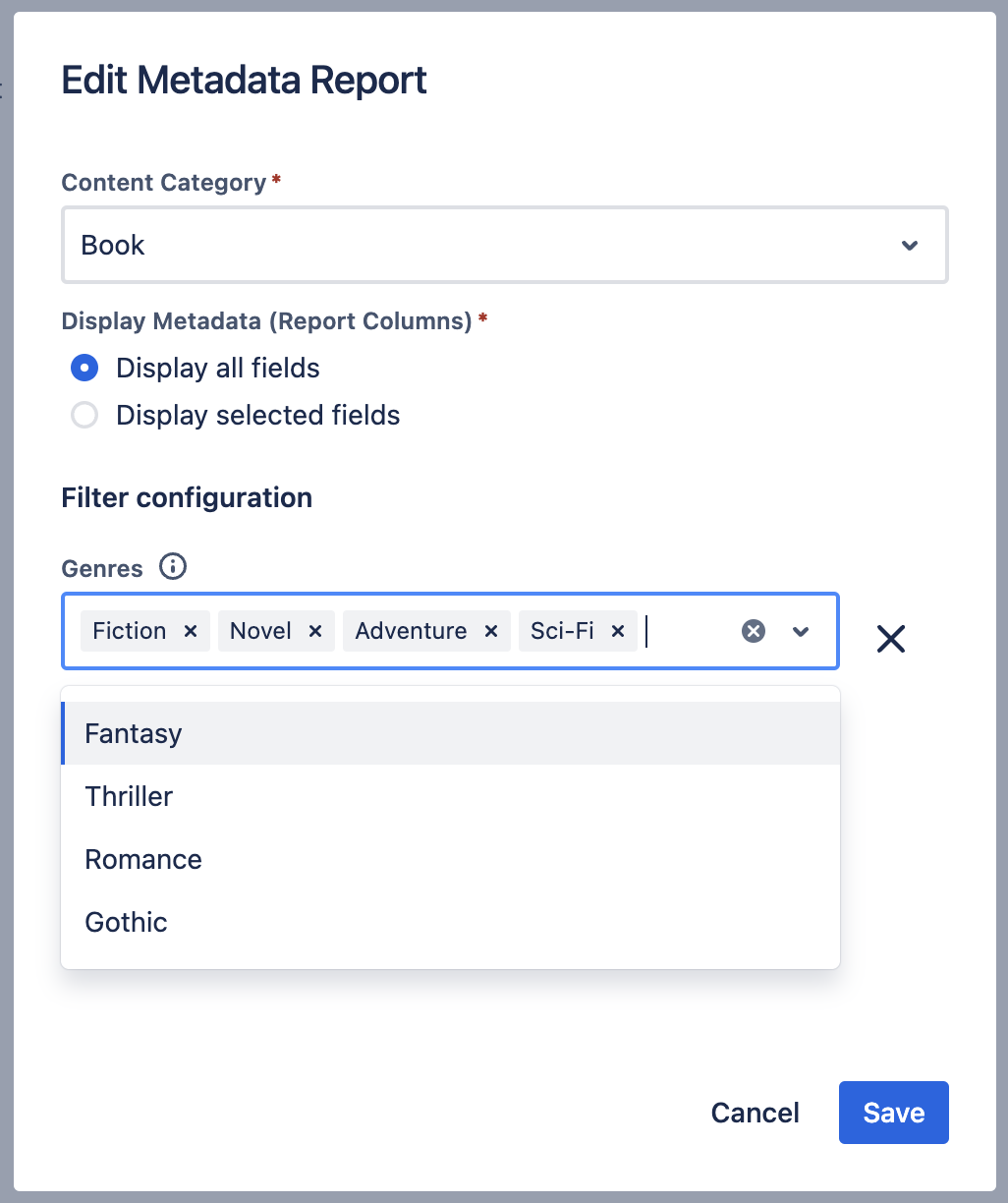1008x1203 pixels.
Task: Select Display selected fields option
Action: 85,416
